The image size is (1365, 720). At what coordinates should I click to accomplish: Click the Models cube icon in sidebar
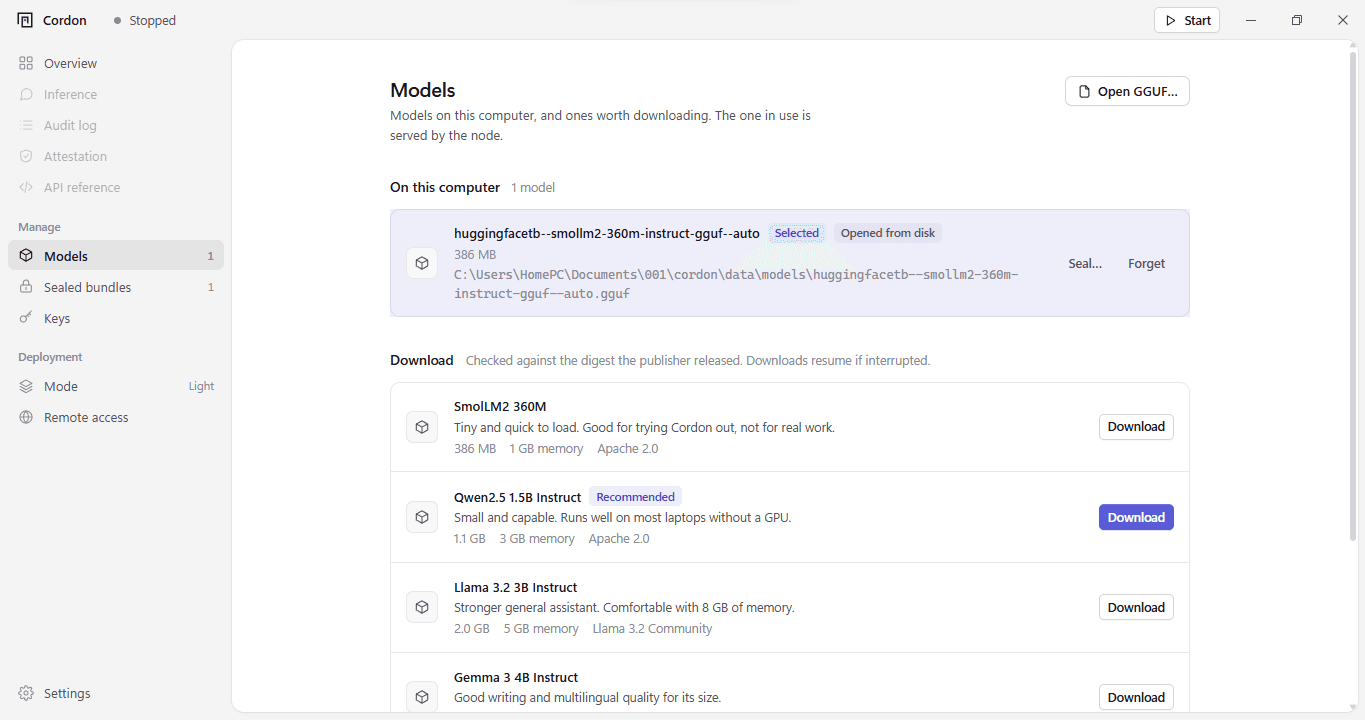26,256
